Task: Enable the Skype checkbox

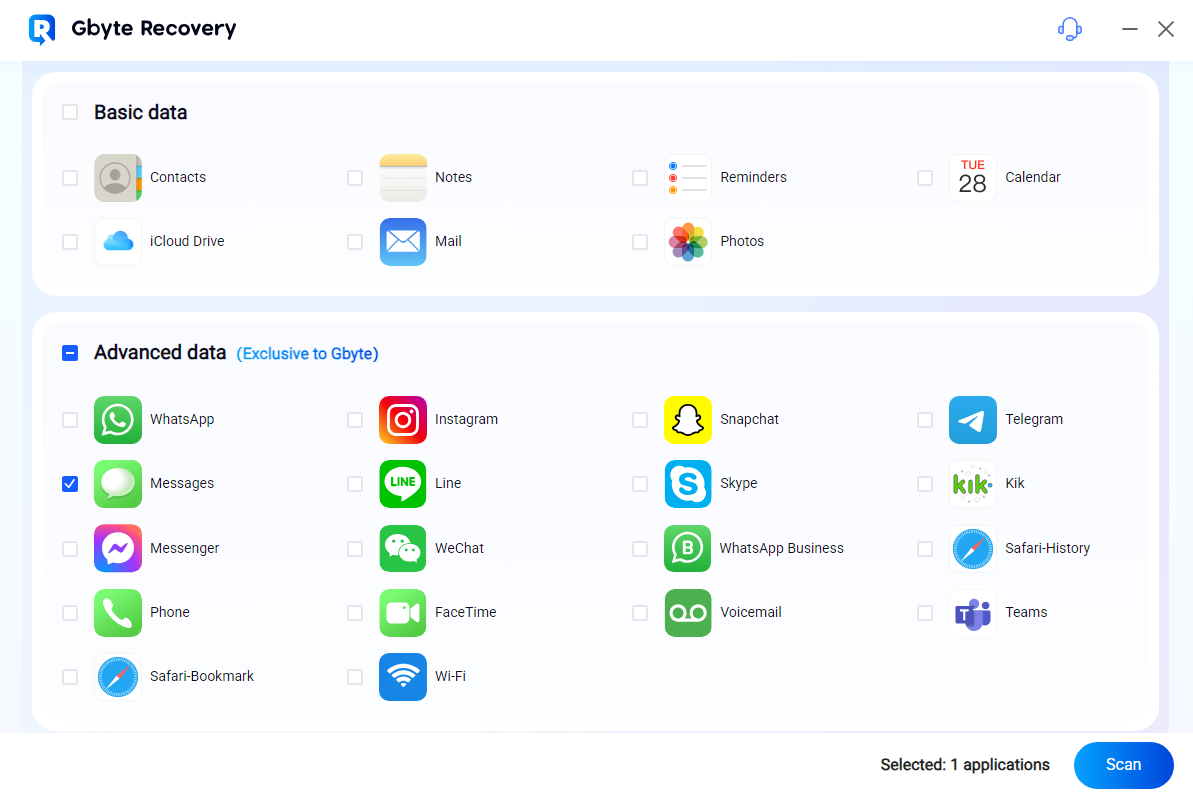Action: 640,484
